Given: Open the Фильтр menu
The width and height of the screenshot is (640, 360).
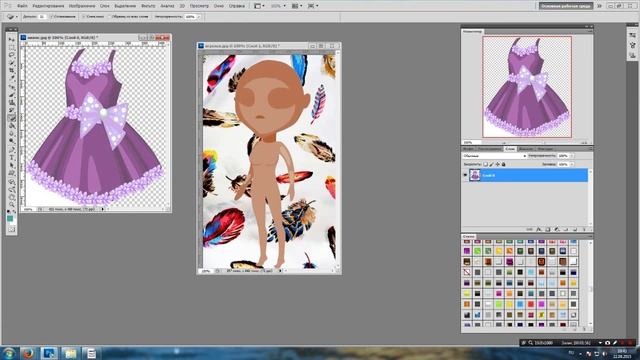Looking at the screenshot, I should pos(148,6).
